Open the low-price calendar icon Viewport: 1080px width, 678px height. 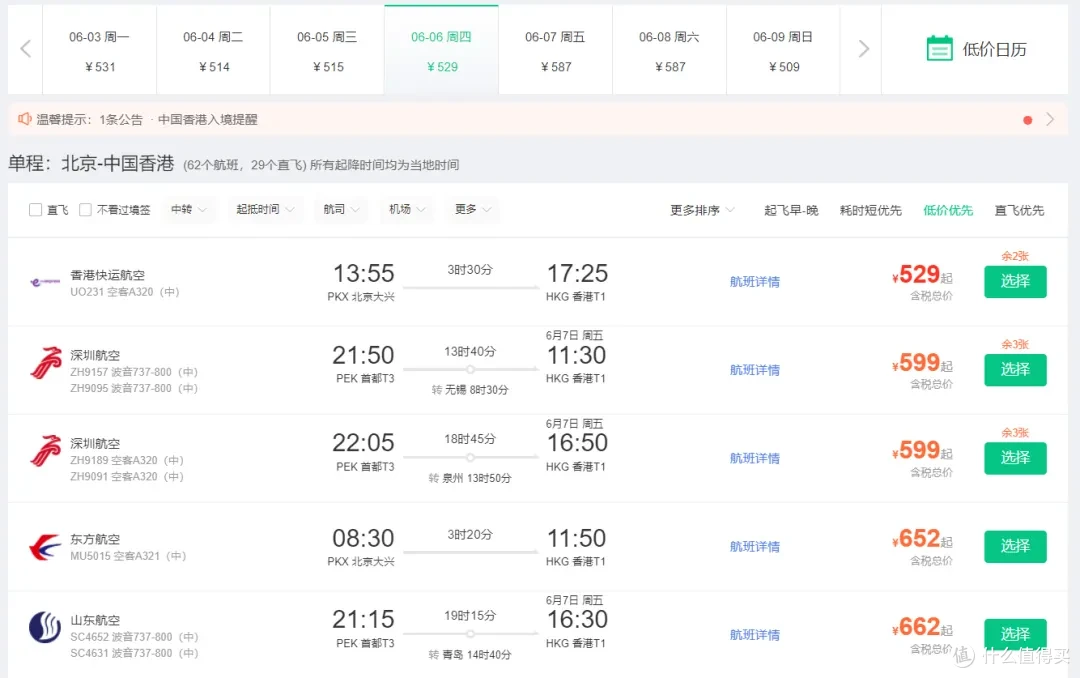pos(939,48)
